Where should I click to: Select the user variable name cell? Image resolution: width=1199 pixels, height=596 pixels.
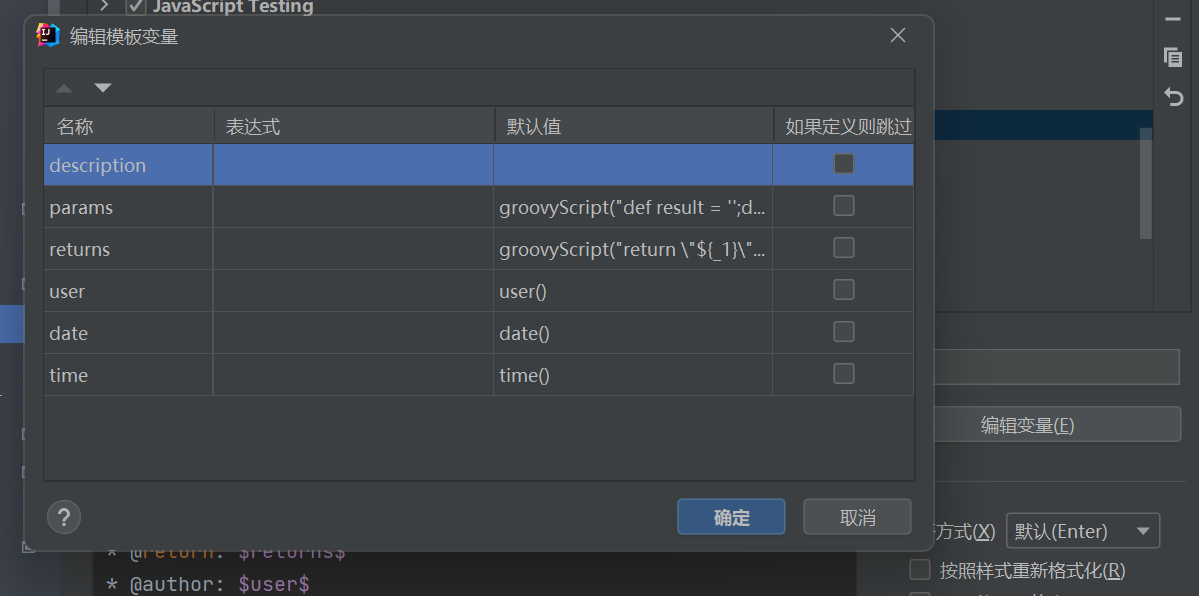coord(128,291)
